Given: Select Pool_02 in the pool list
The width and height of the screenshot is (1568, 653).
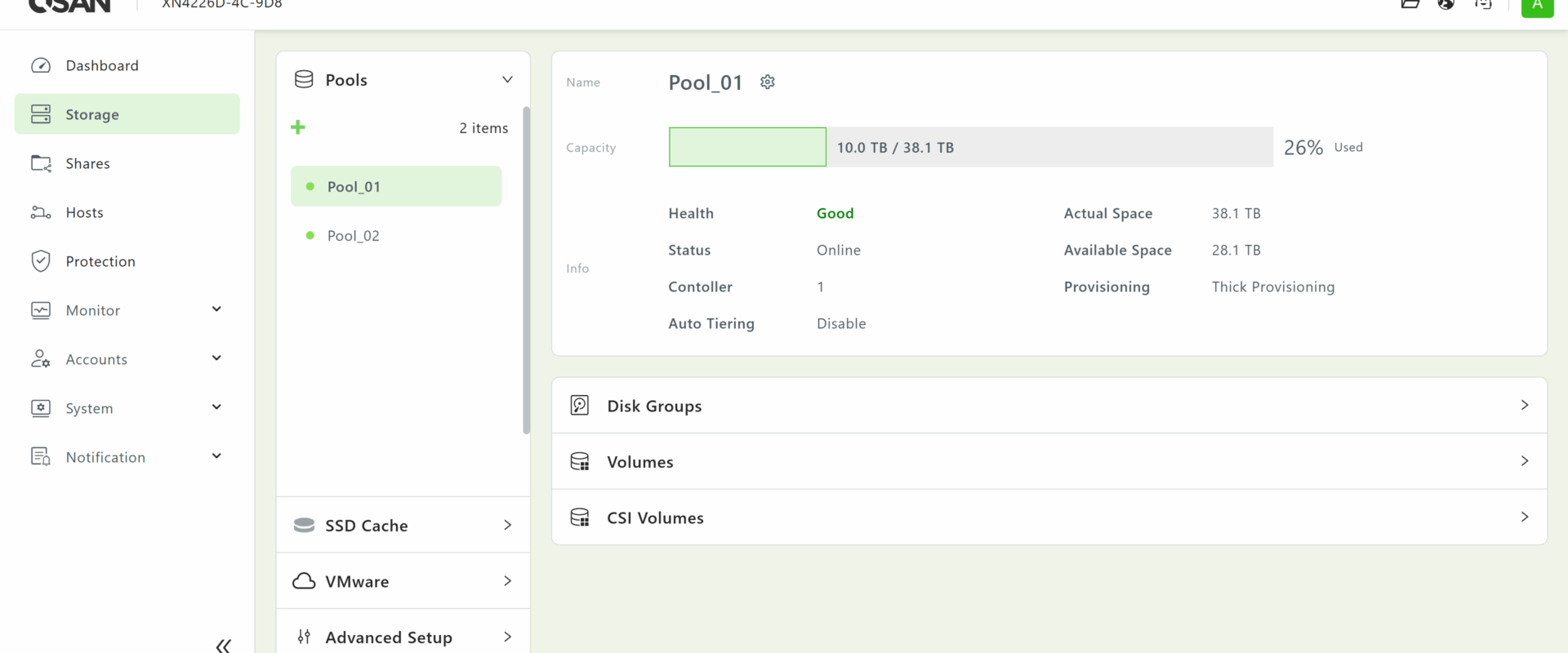Looking at the screenshot, I should tap(354, 236).
